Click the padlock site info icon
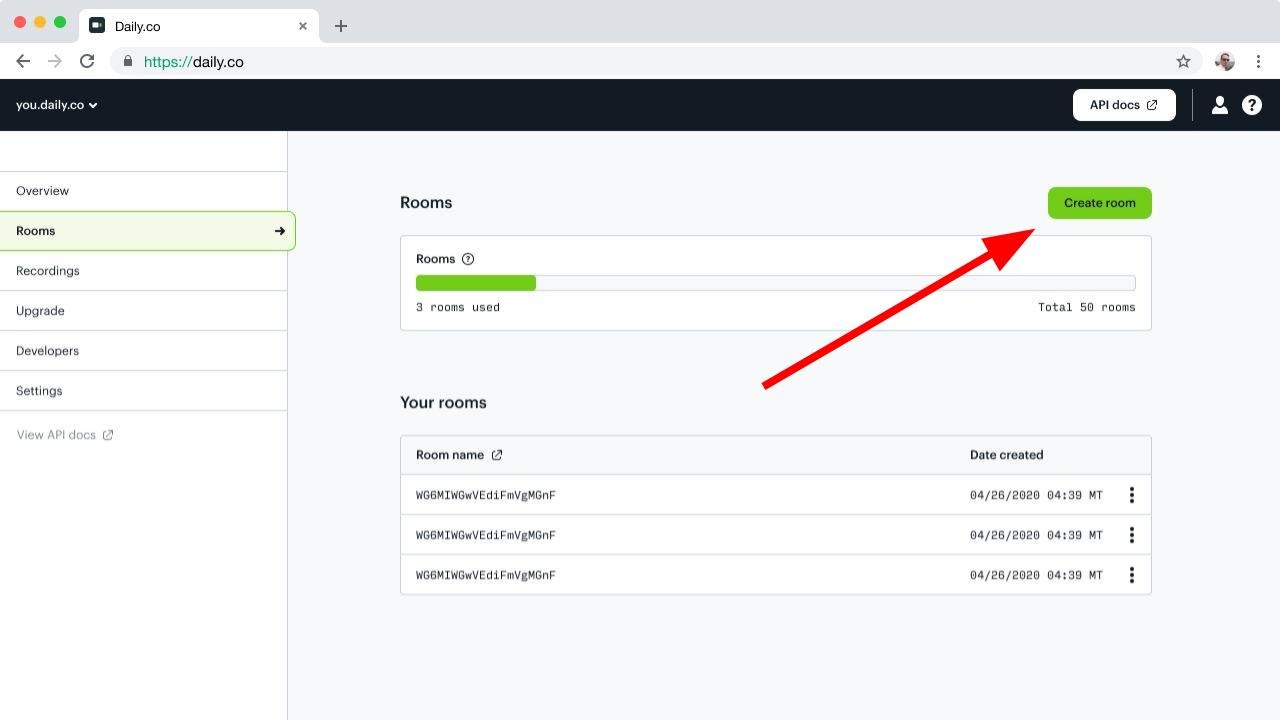 click(128, 61)
